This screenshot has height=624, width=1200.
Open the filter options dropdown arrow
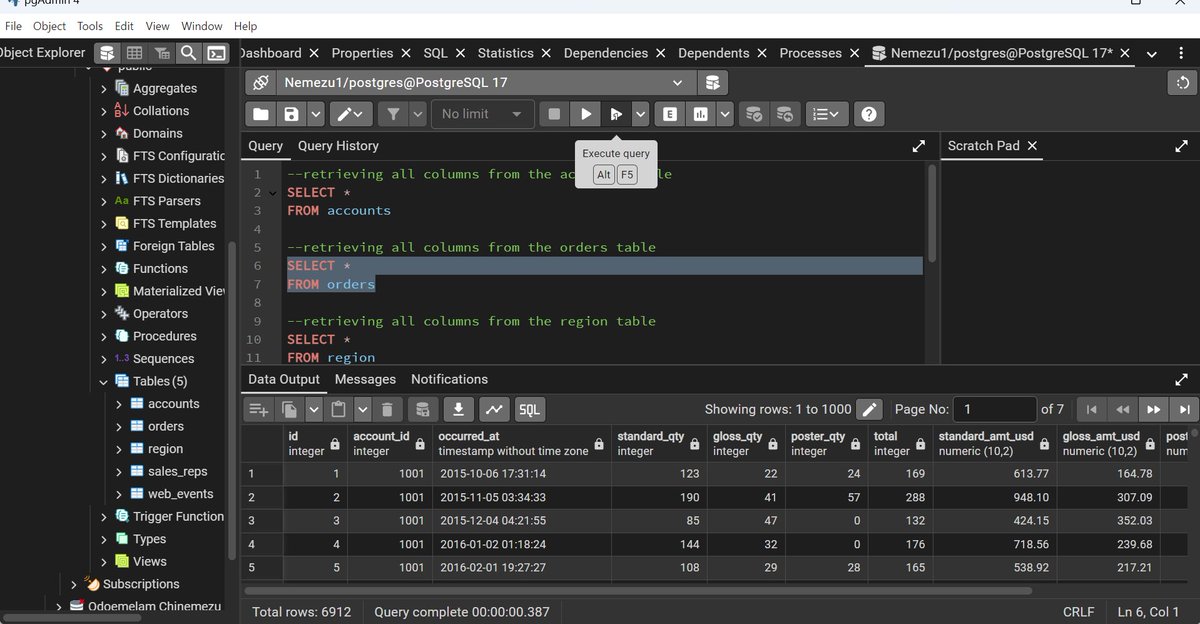point(417,114)
